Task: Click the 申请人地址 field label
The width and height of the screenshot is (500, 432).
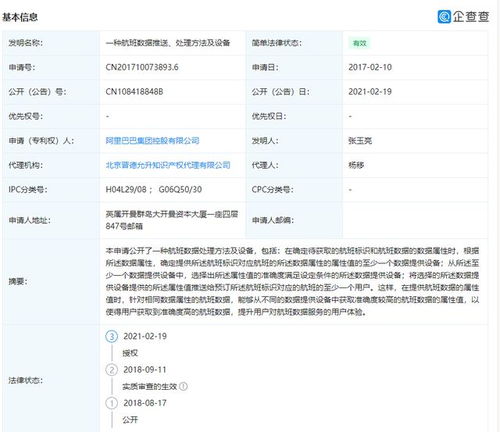Action: tap(30, 220)
